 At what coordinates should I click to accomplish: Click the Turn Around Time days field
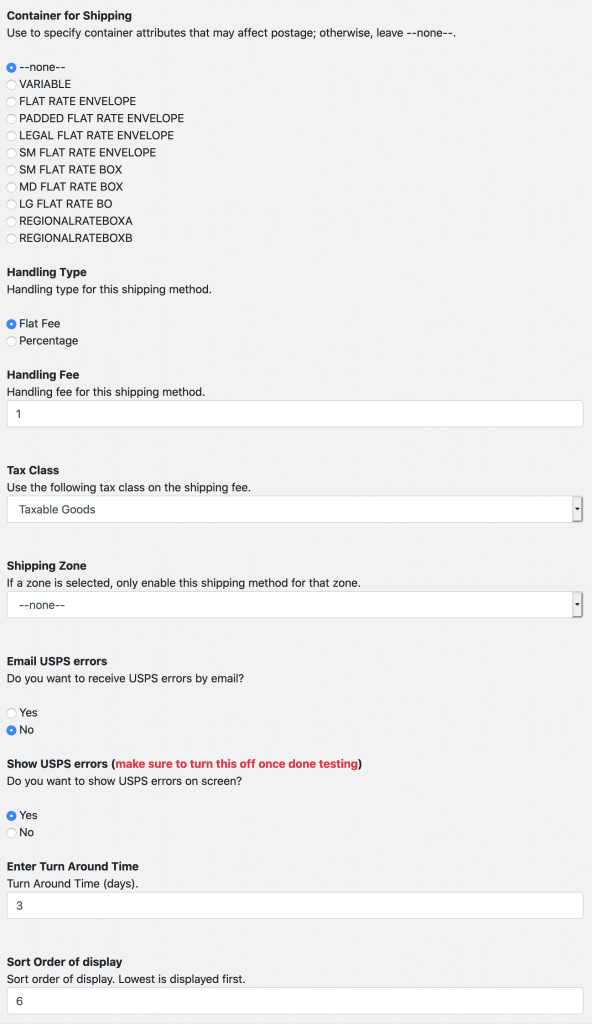click(x=295, y=906)
